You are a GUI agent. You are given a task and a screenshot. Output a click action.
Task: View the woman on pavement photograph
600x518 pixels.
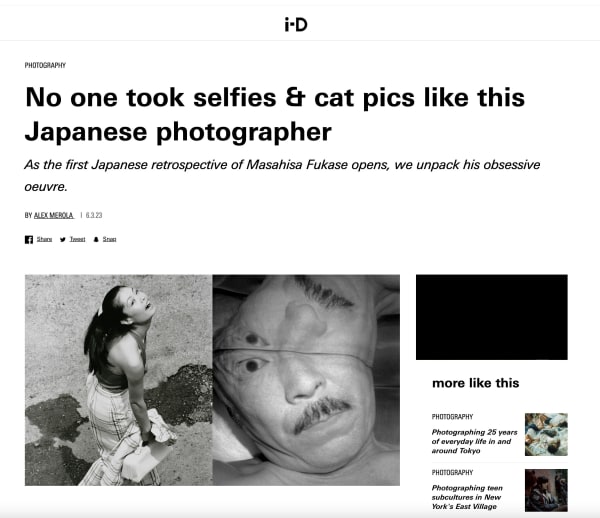point(119,380)
